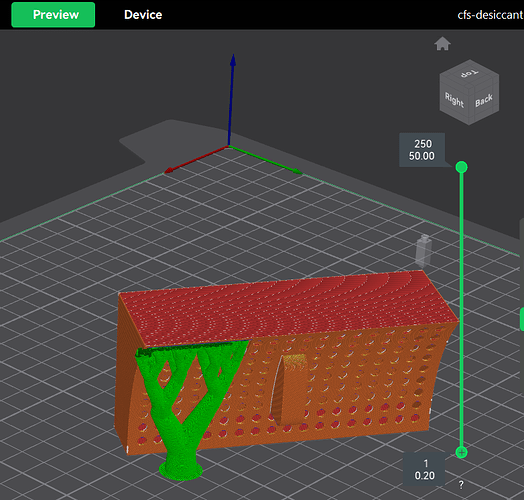Select the Right face of view cube
Image resolution: width=524 pixels, height=500 pixels.
(454, 99)
